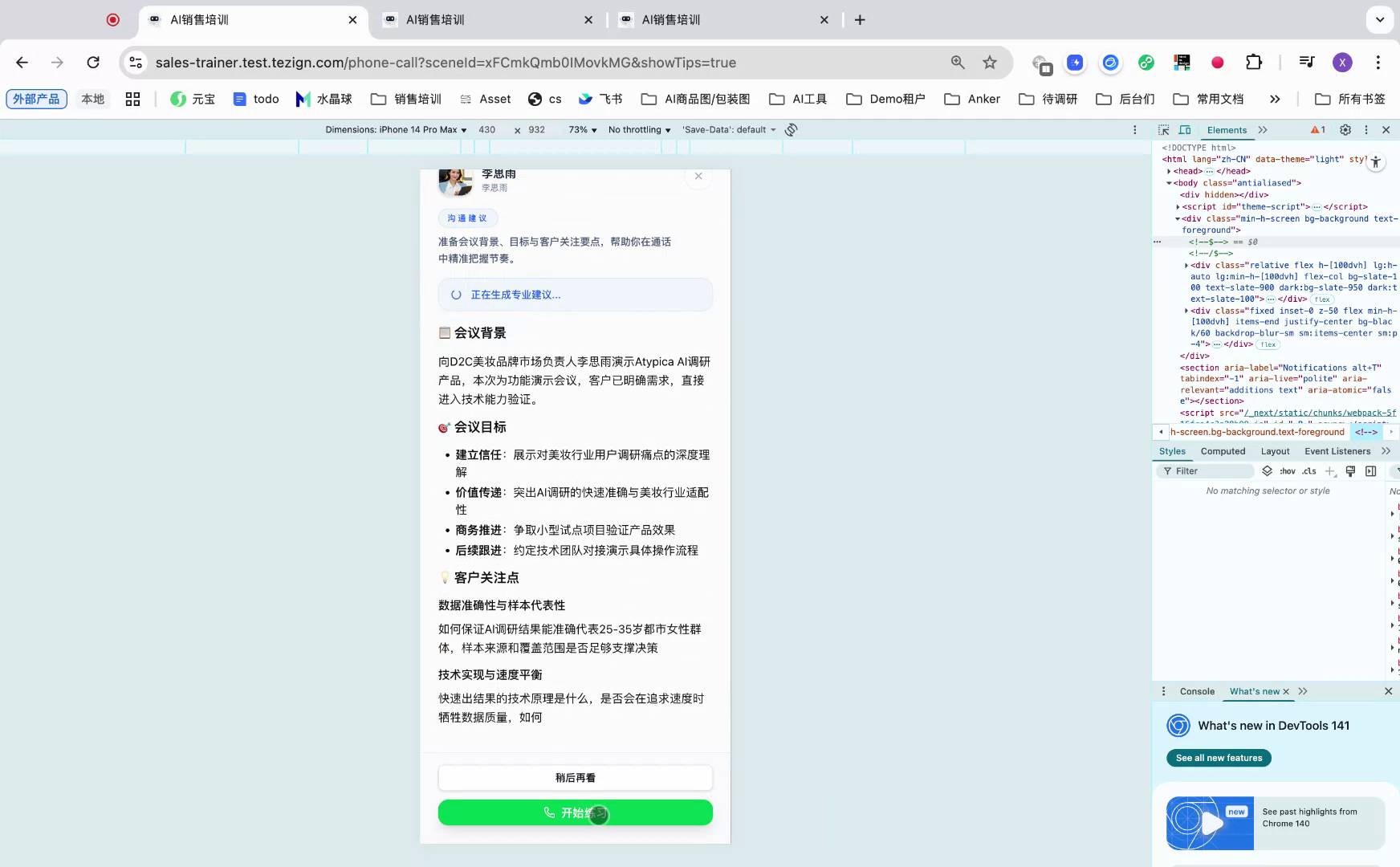Toggle :hov pseudo-class editor in Styles
The height and width of the screenshot is (867, 1400).
[1286, 471]
